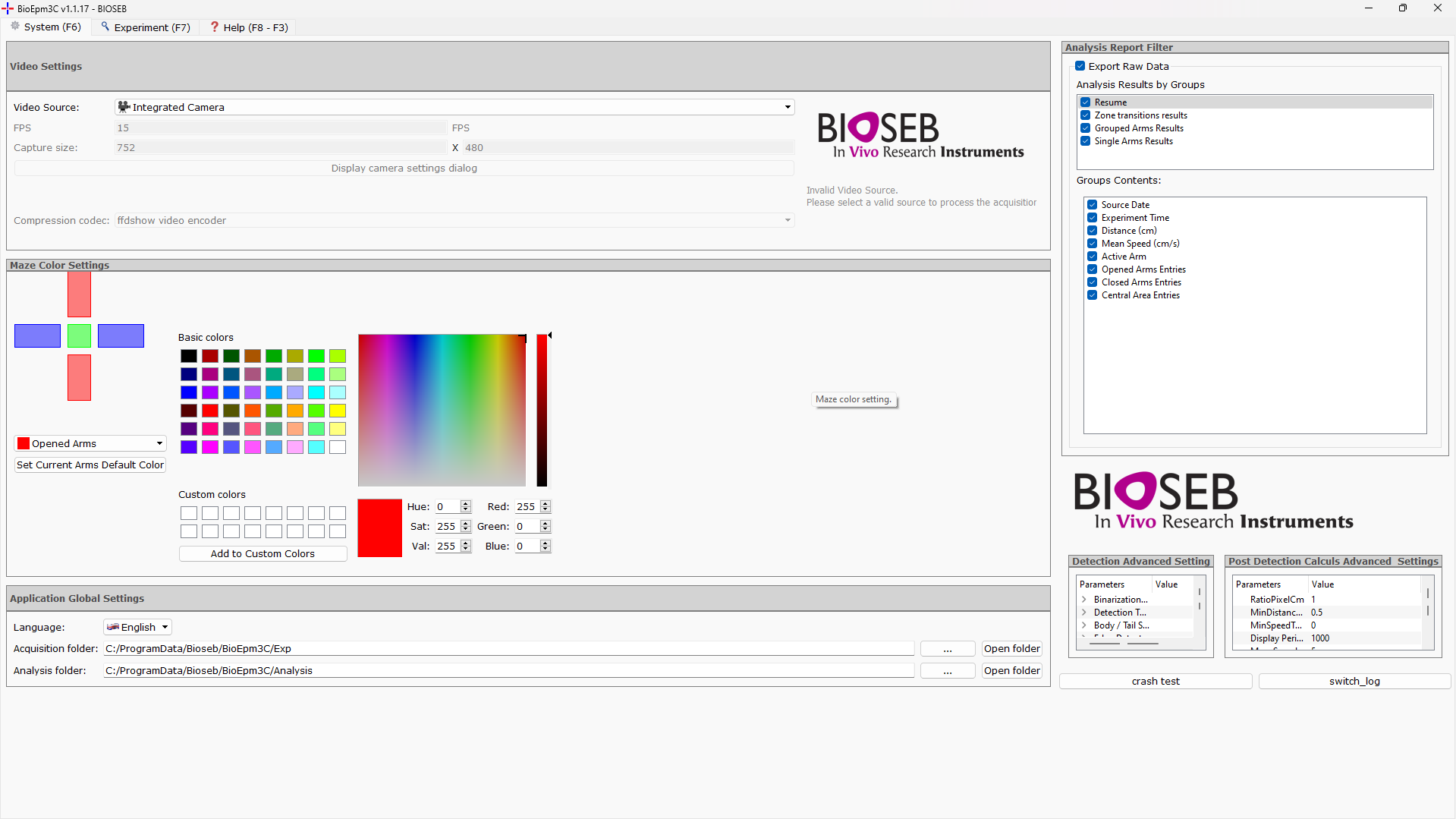
Task: Open the Opened Arms dropdown
Action: point(159,443)
